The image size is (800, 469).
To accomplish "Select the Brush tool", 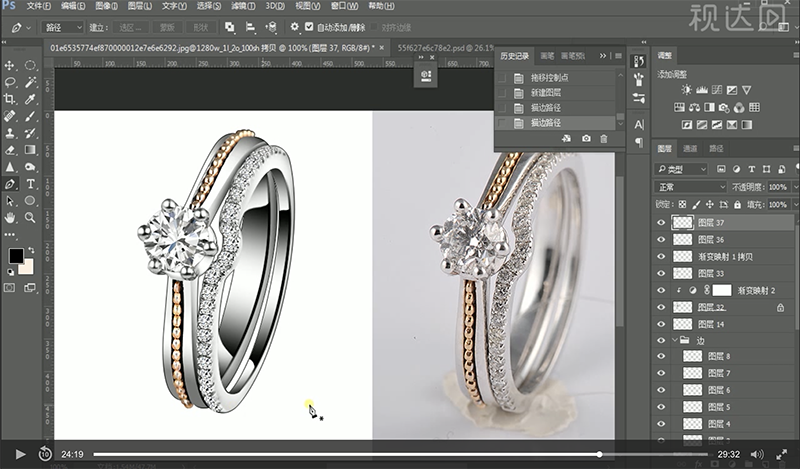I will coord(30,116).
